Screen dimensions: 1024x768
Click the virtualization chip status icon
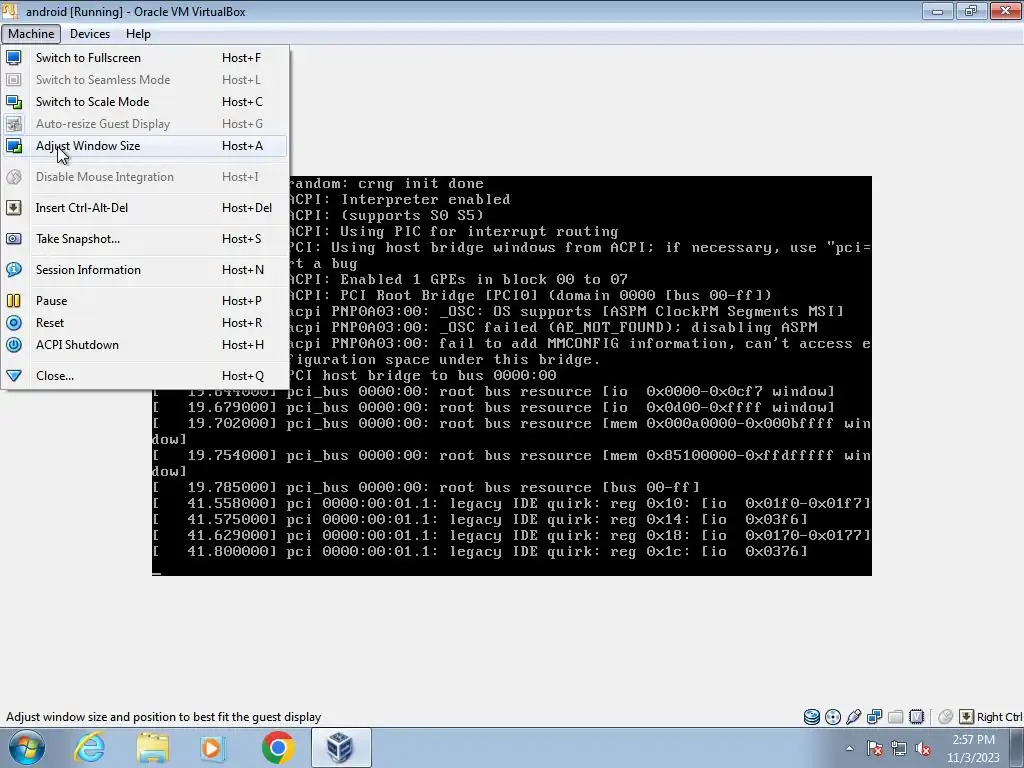click(x=916, y=717)
